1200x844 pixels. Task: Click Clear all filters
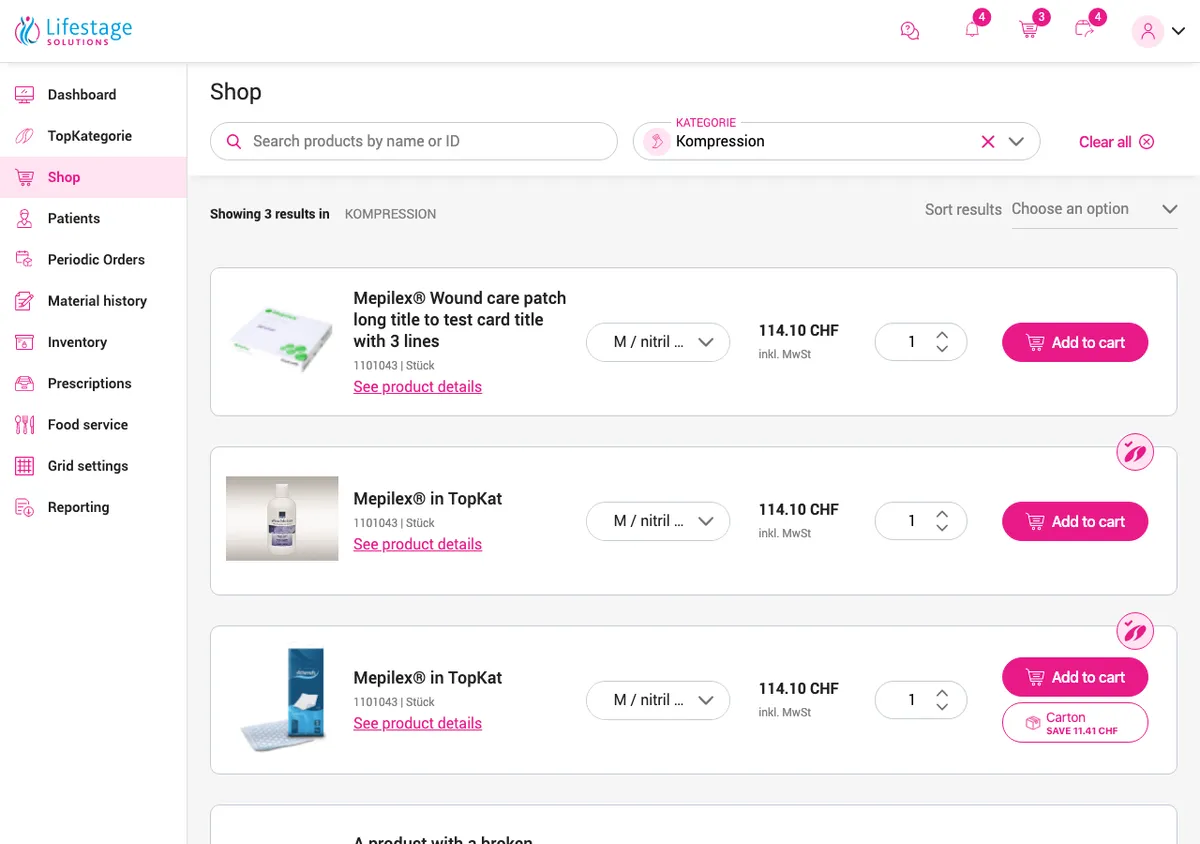coord(1116,142)
